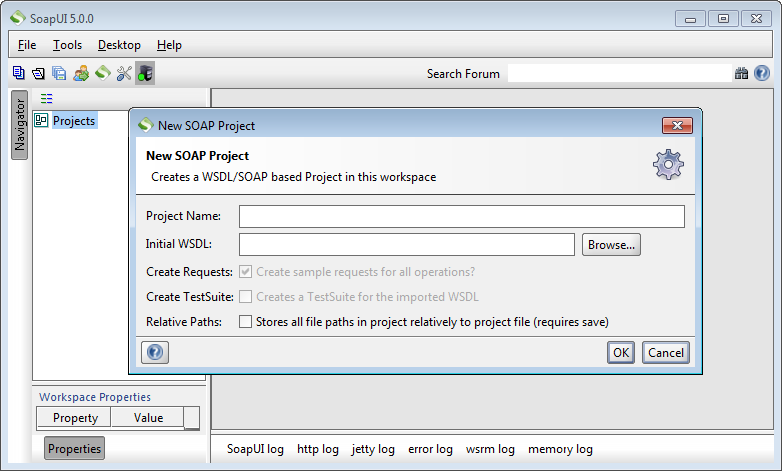
Task: Click the Initial WSDL input field
Action: [407, 244]
